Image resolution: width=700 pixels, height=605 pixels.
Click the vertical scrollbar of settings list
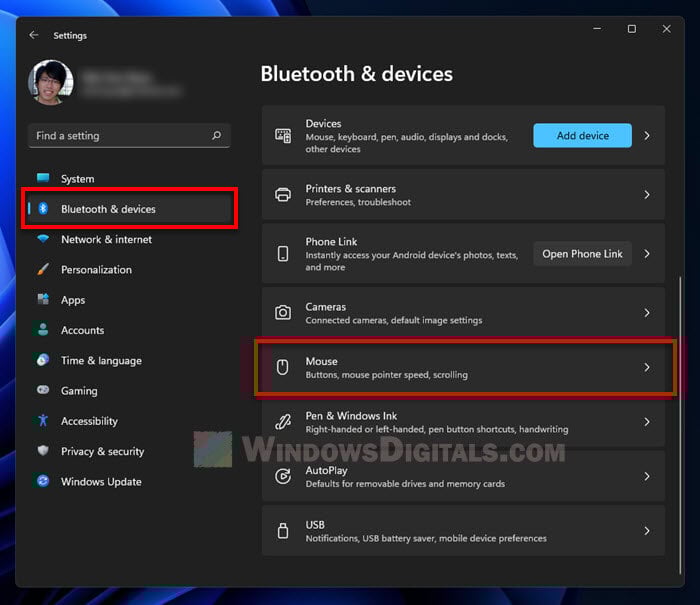point(680,425)
